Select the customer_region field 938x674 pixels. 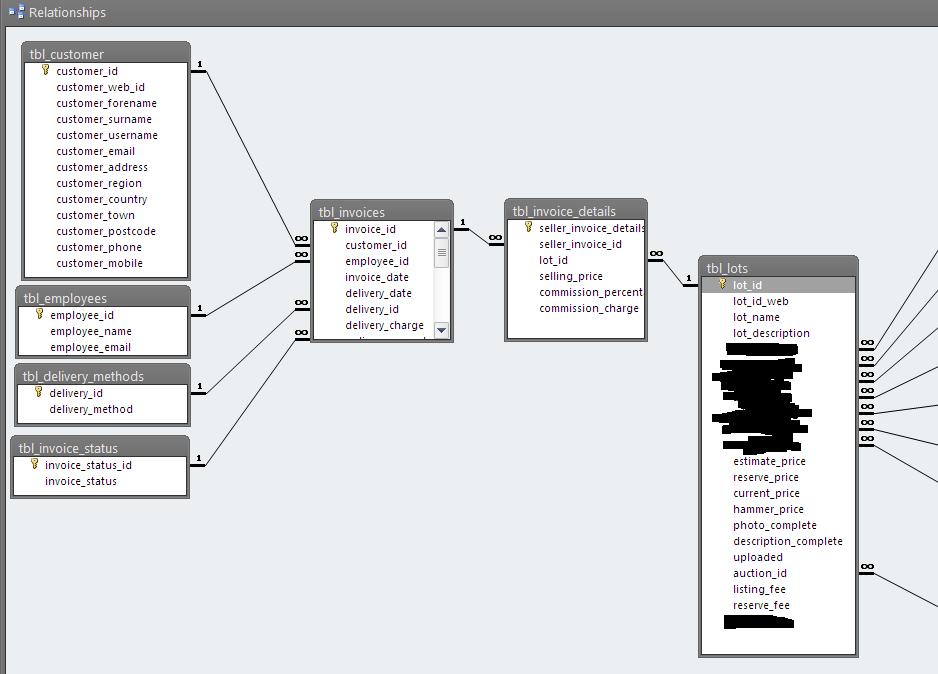99,184
